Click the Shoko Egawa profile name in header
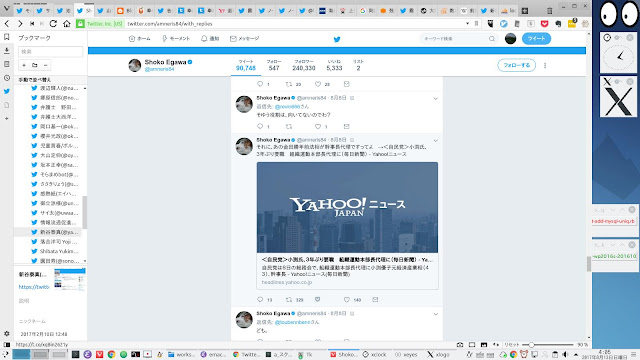 [x=165, y=62]
